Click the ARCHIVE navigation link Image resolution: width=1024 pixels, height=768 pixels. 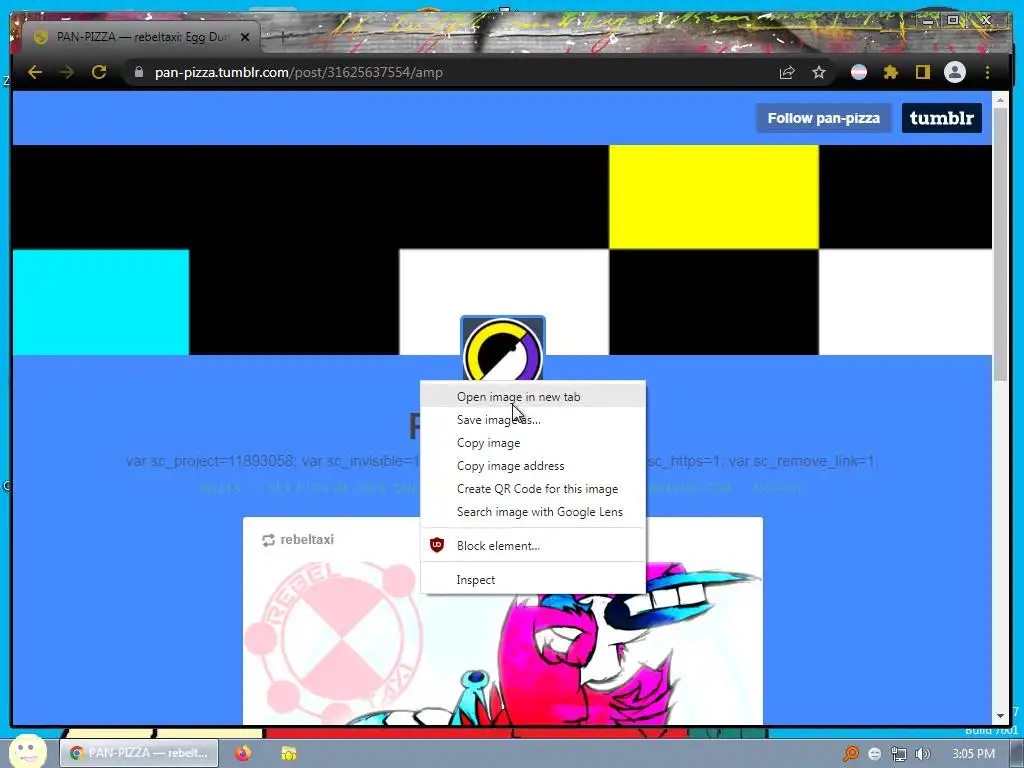tap(778, 488)
